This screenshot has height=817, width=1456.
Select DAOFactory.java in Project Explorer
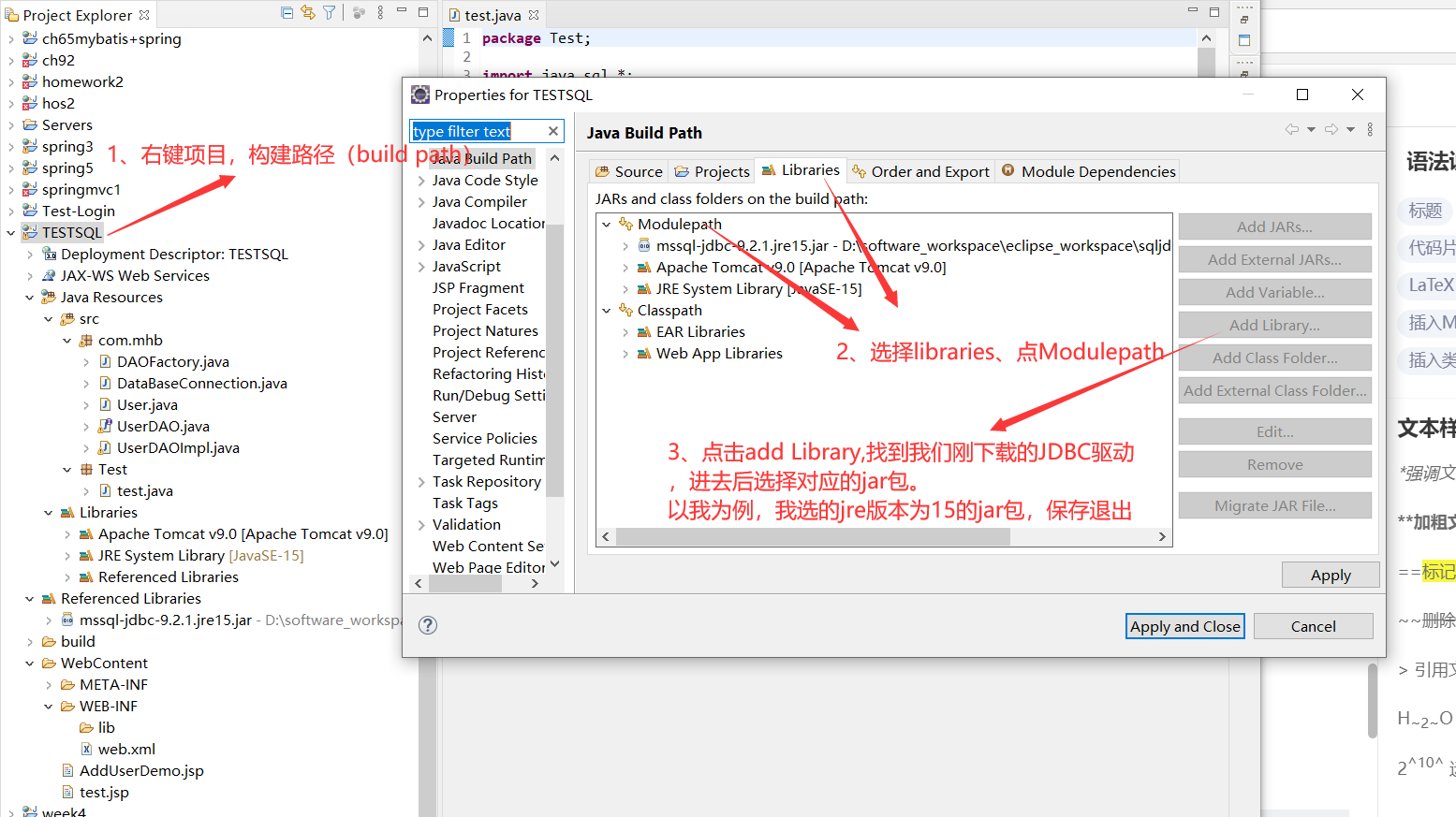tap(172, 362)
